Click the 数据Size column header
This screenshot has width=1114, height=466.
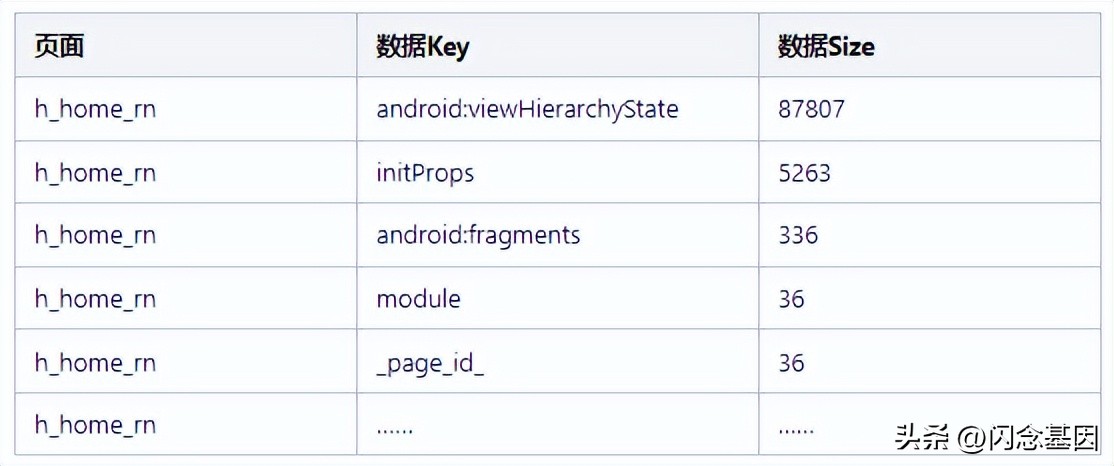[826, 47]
